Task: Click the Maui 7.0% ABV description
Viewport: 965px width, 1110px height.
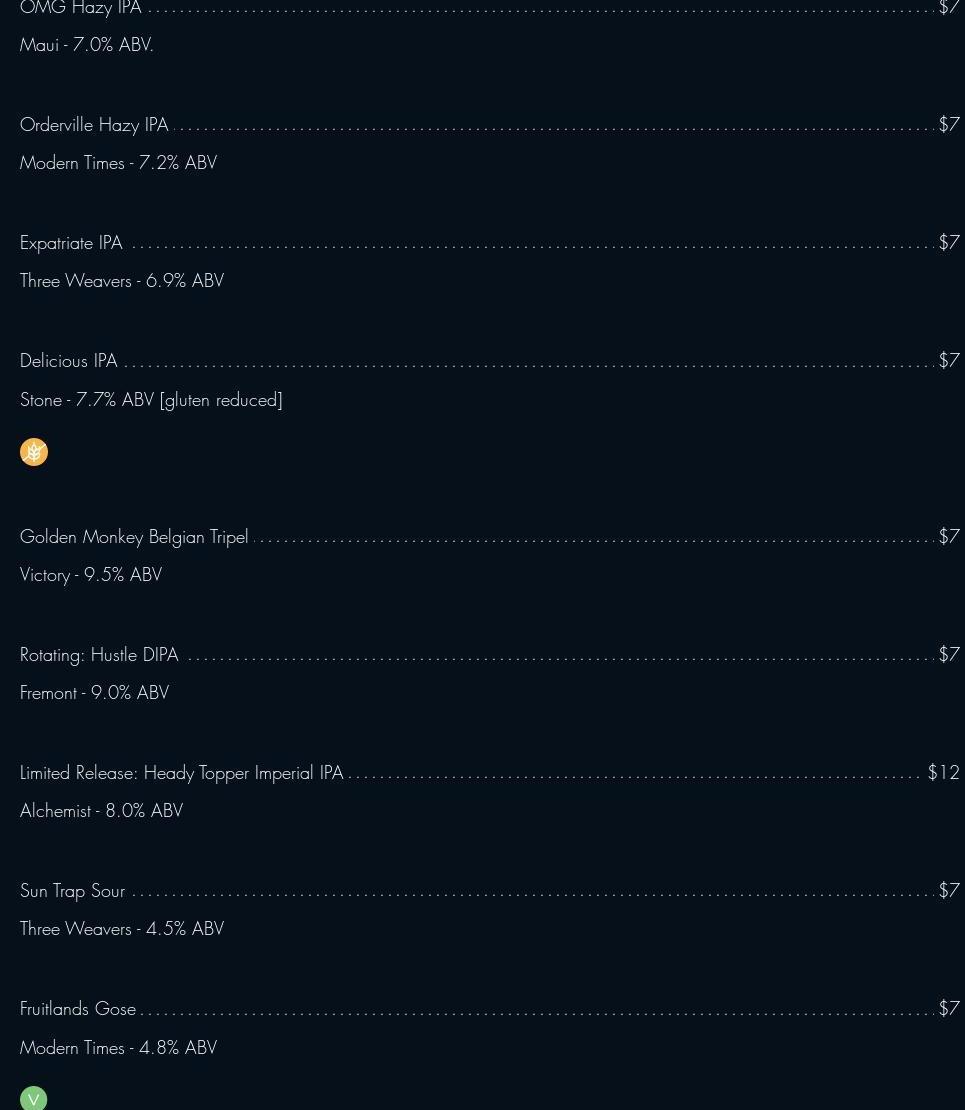Action: 86,45
